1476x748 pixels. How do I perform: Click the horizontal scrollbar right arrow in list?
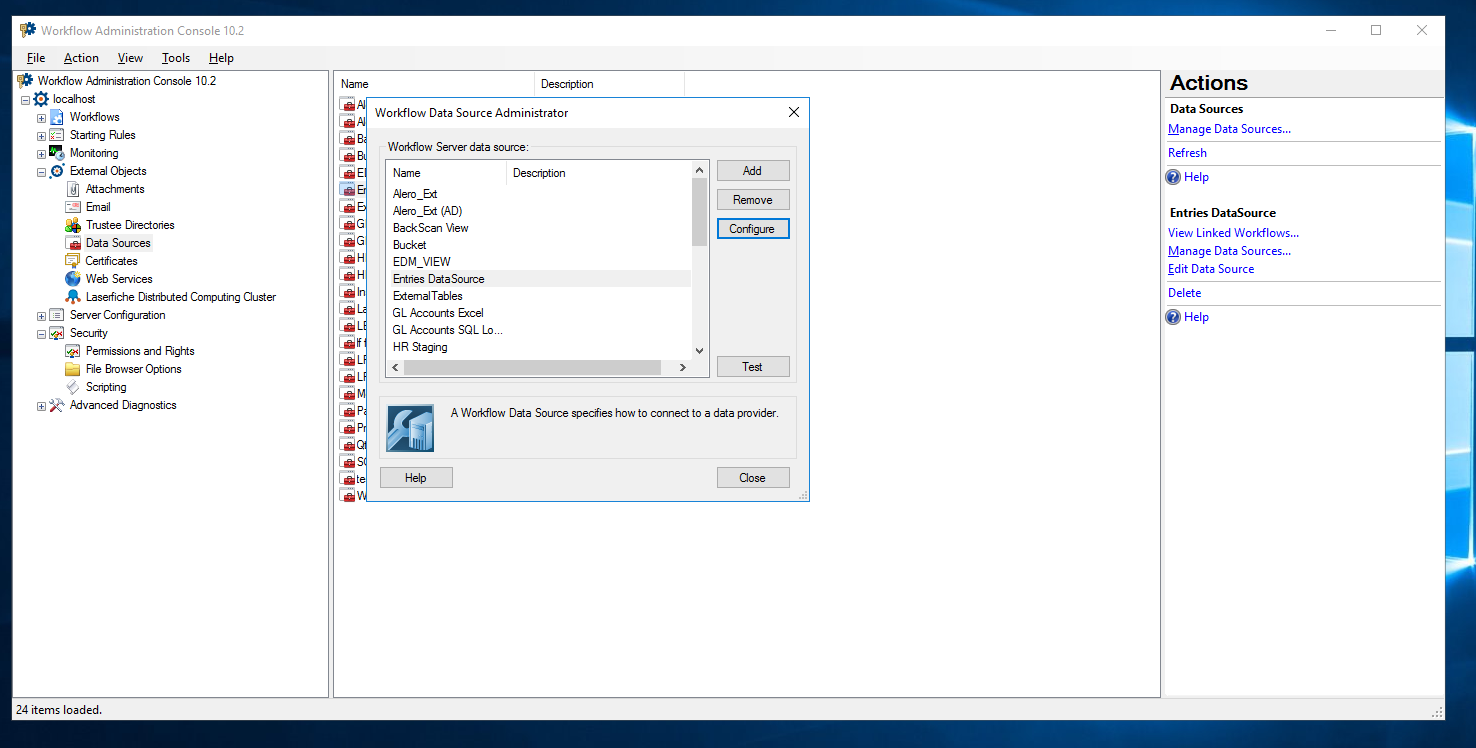point(683,368)
